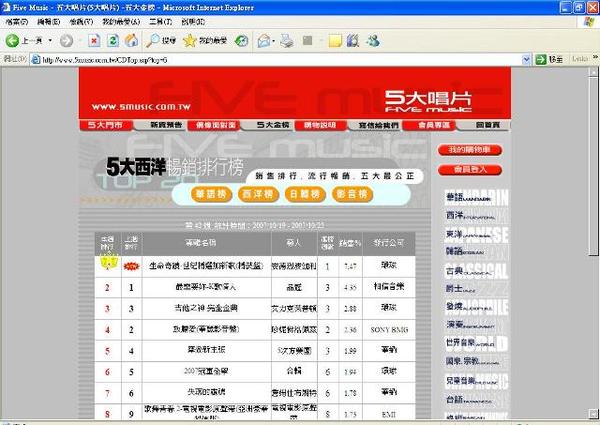The height and width of the screenshot is (425, 600).
Task: Open the 說明(H) Help menu
Action: pyautogui.click(x=193, y=22)
